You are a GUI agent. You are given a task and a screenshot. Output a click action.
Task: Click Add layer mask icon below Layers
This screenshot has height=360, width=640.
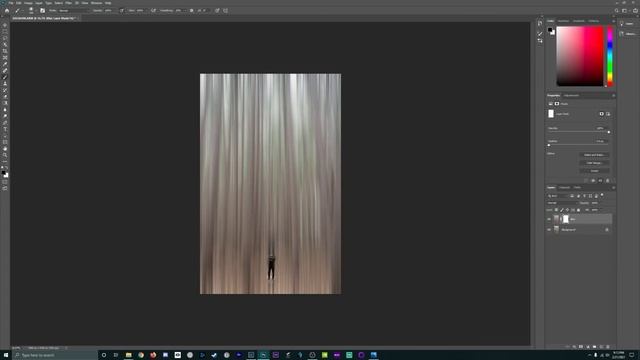click(581, 347)
